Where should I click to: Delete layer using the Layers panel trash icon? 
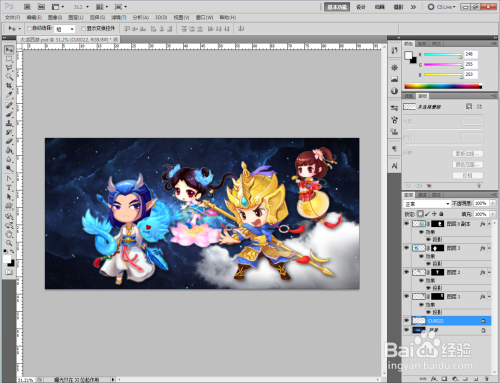click(x=486, y=379)
